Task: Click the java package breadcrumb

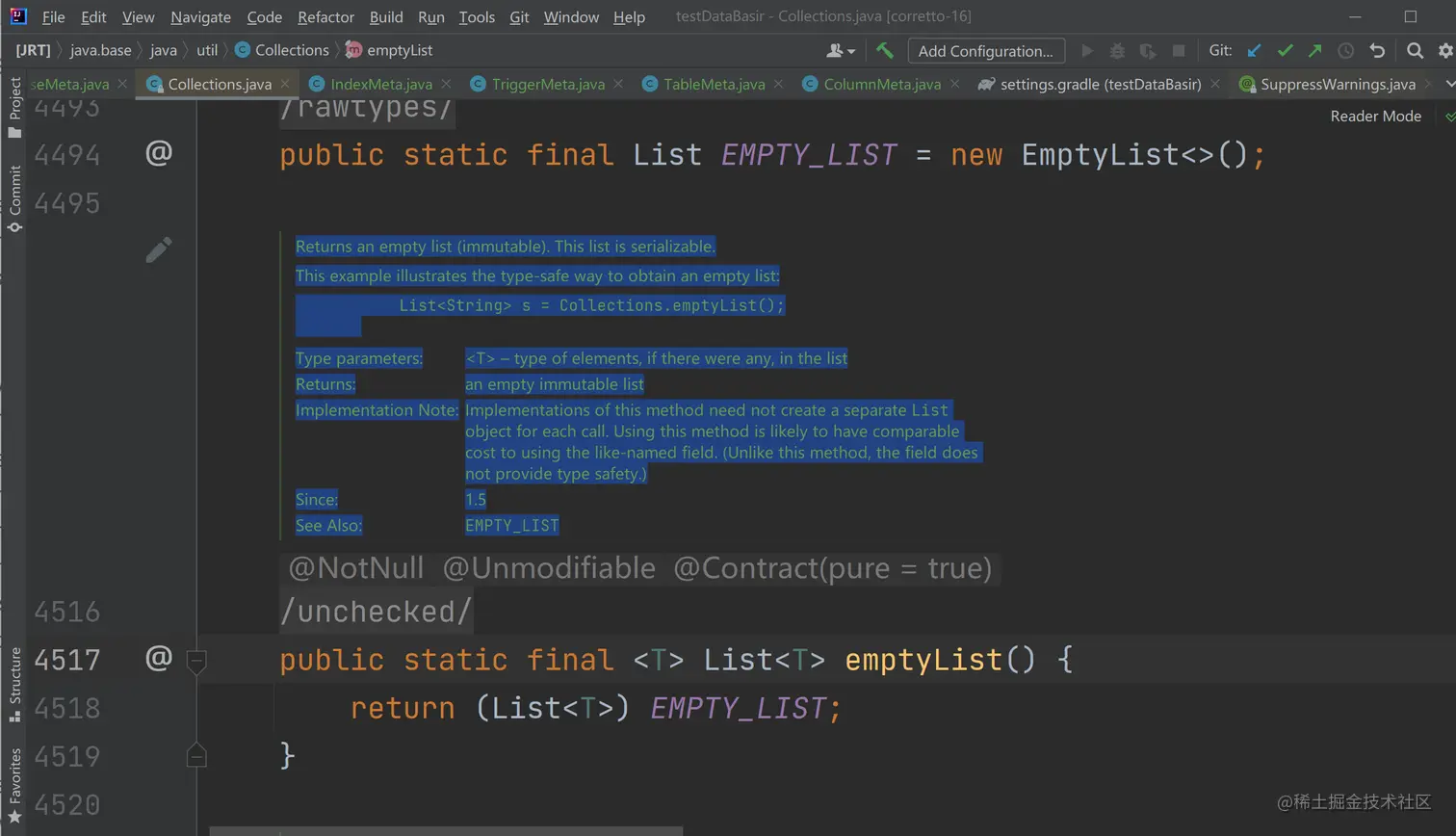Action: click(164, 50)
